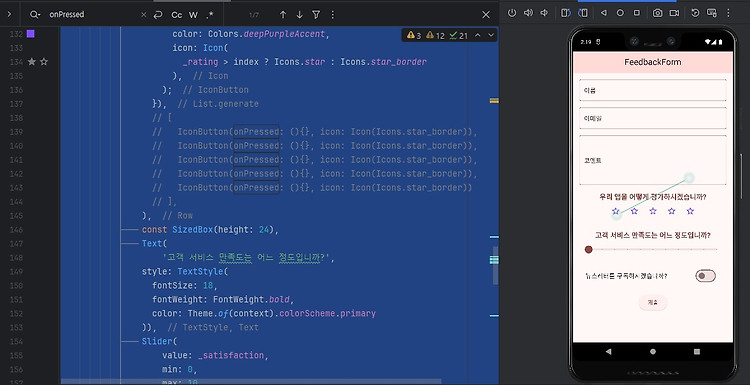The image size is (750, 385).
Task: Click FontWeight.bold text on line 151
Action: pos(251,299)
